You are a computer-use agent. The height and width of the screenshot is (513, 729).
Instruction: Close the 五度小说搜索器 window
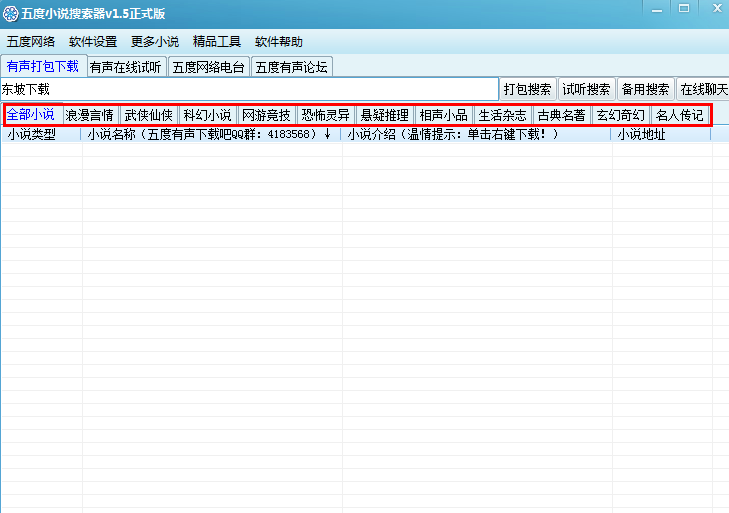click(716, 8)
